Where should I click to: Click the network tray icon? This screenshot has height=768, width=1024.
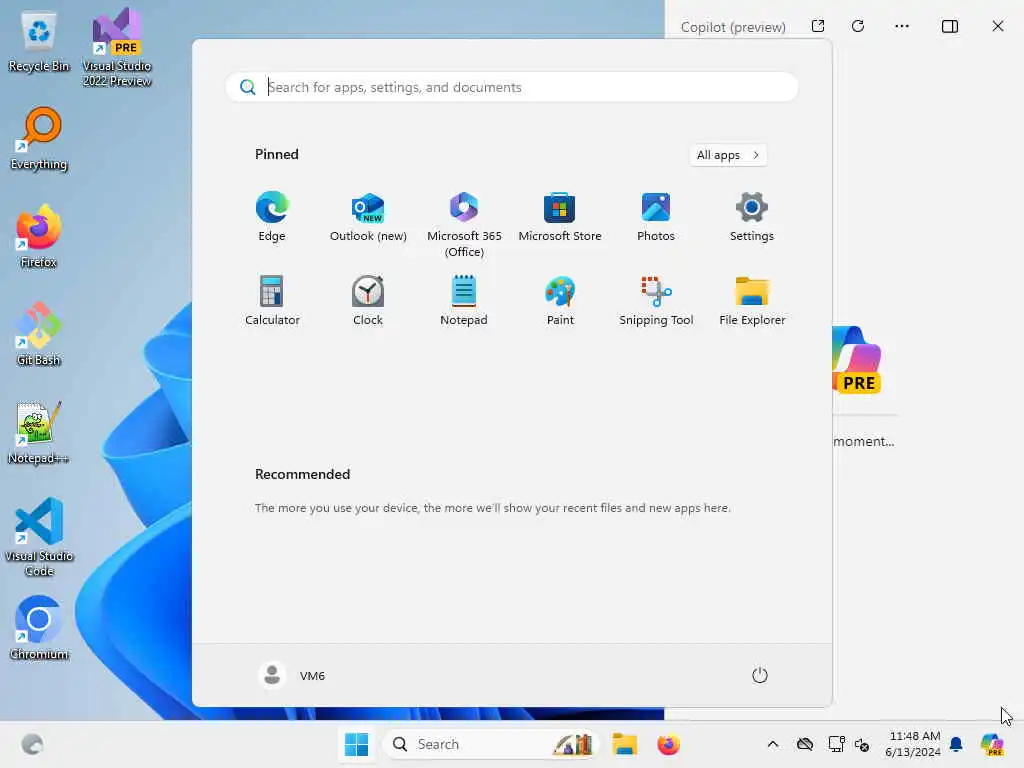(837, 744)
